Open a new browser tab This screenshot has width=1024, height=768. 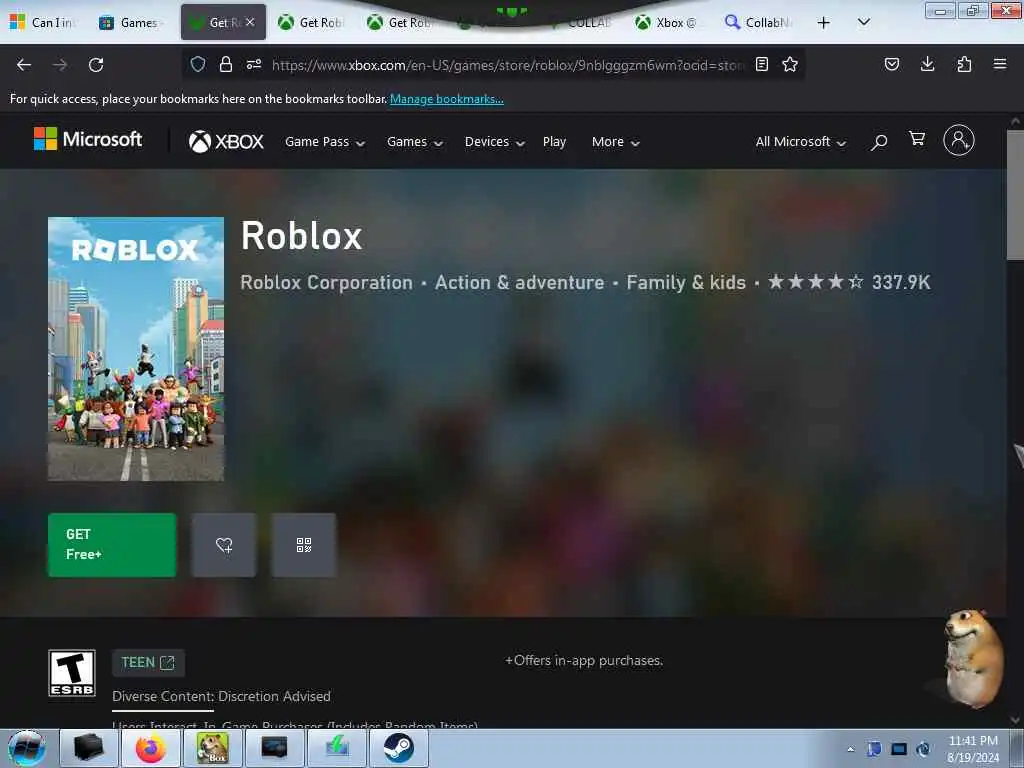(824, 23)
